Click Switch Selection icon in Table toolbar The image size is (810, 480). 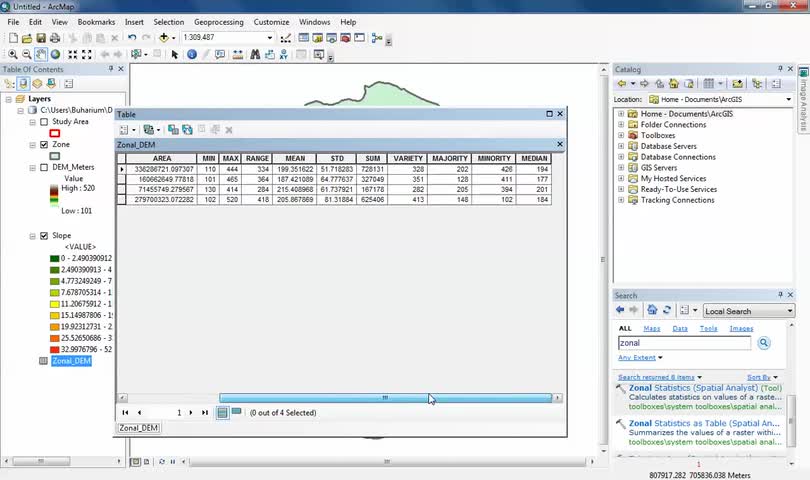tap(187, 130)
